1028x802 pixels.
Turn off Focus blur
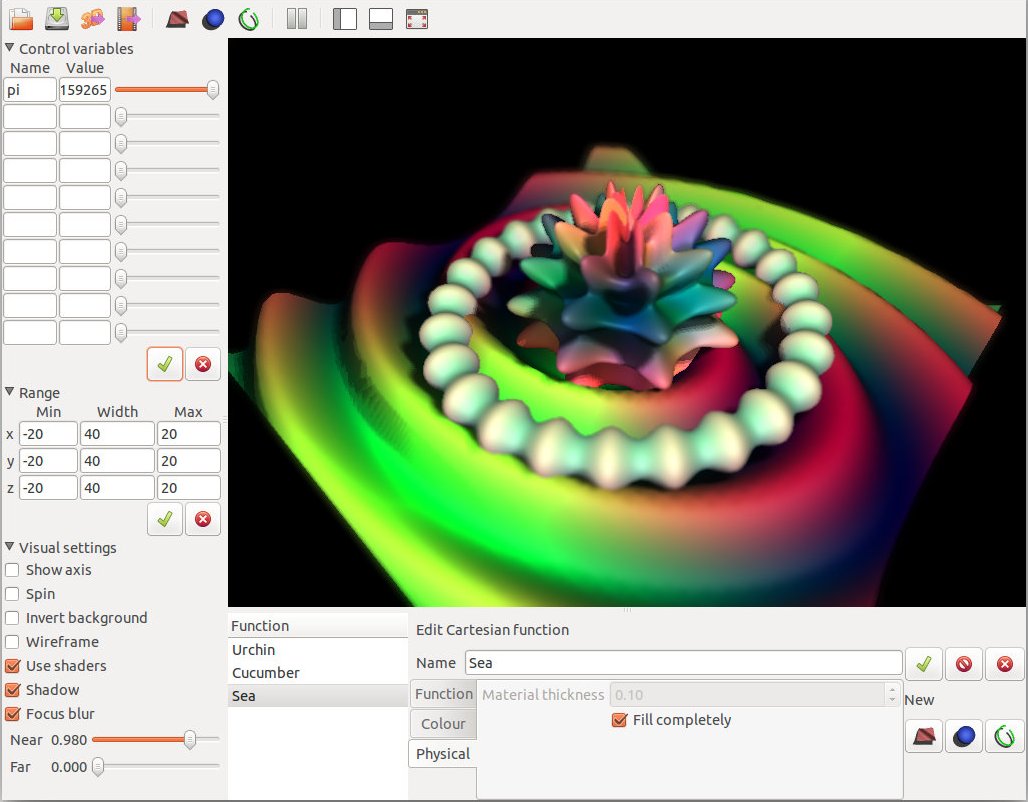click(x=12, y=713)
